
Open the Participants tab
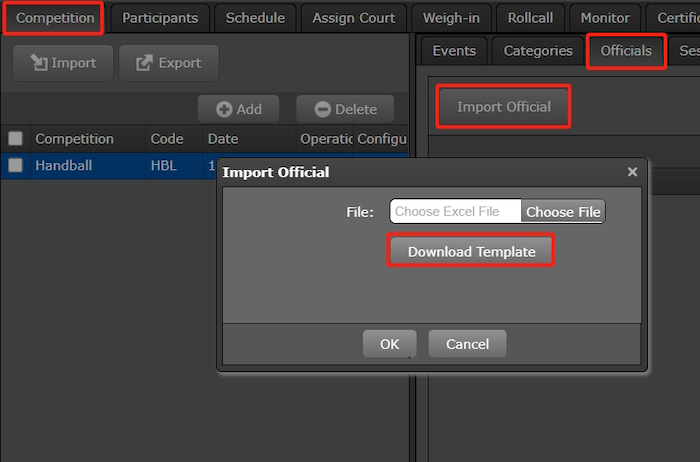[160, 18]
